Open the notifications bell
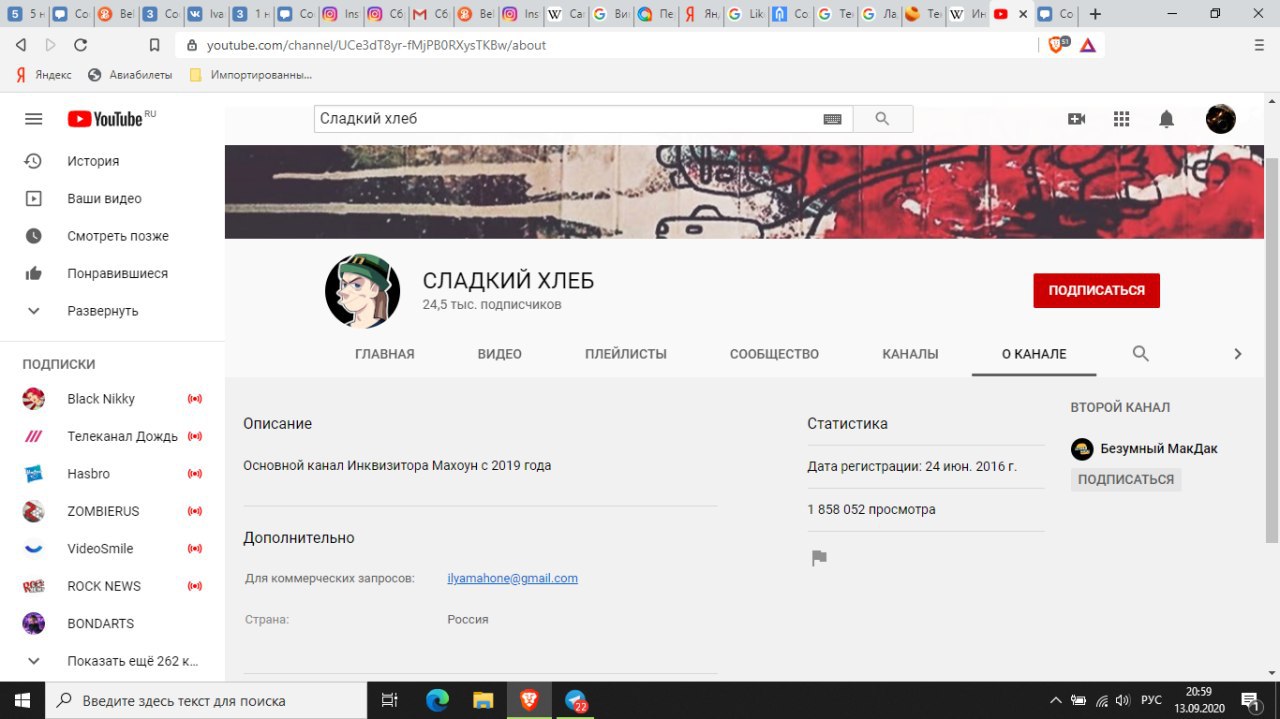 pyautogui.click(x=1166, y=119)
